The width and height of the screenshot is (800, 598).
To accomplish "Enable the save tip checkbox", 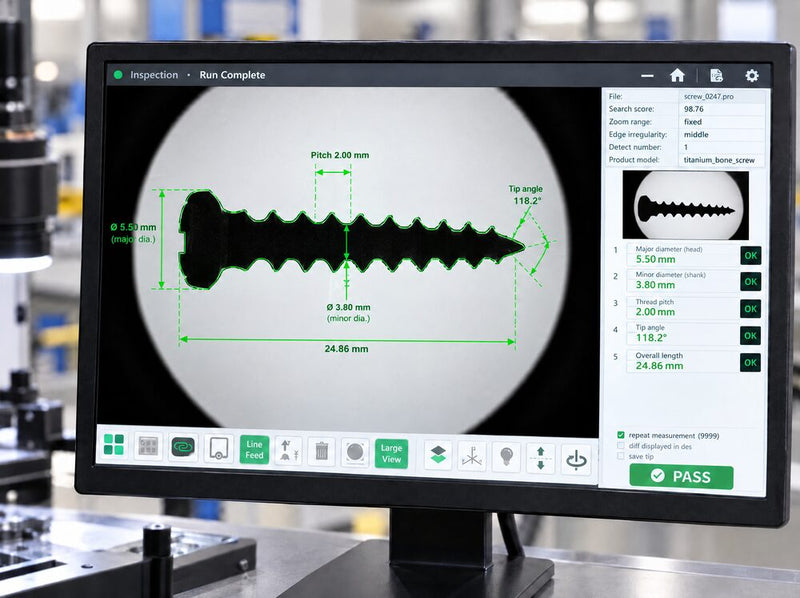I will pyautogui.click(x=621, y=456).
